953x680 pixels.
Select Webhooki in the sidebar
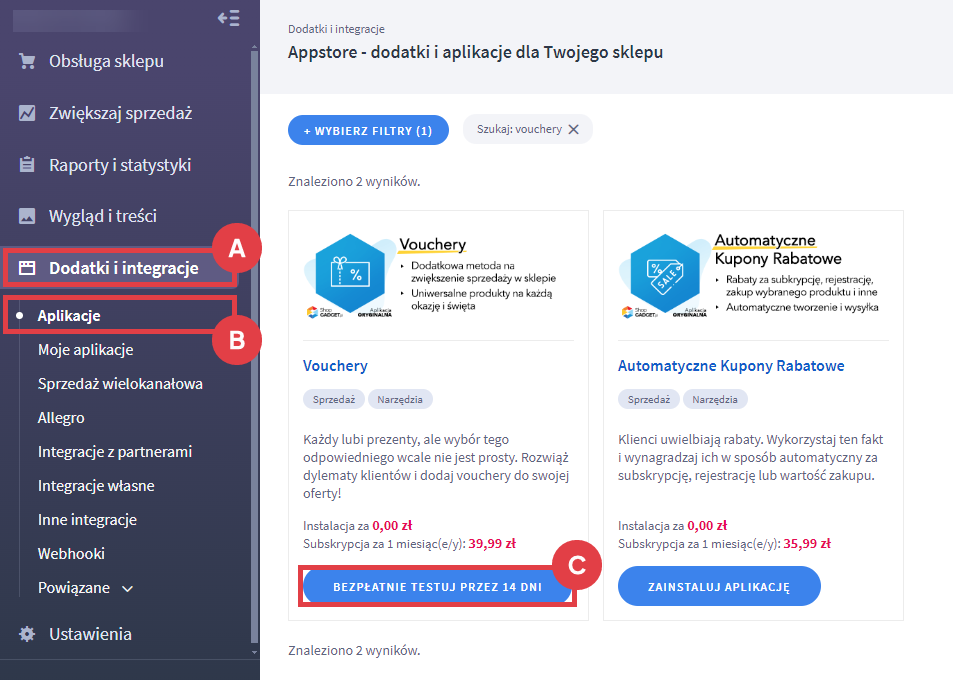[x=71, y=553]
